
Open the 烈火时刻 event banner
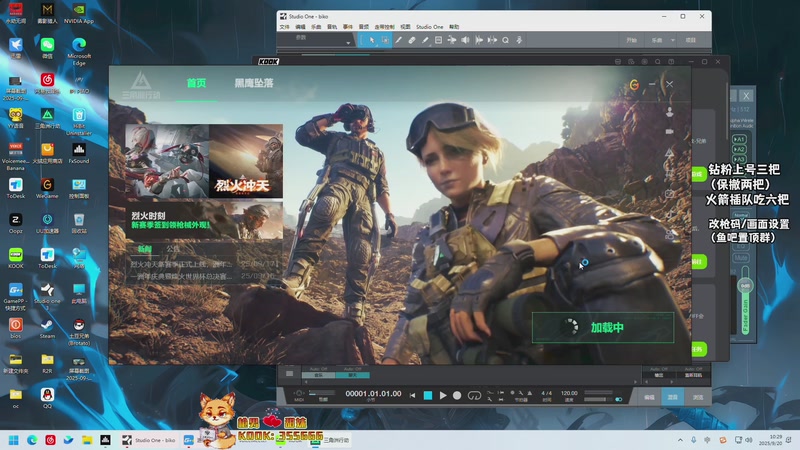pyautogui.click(x=204, y=219)
